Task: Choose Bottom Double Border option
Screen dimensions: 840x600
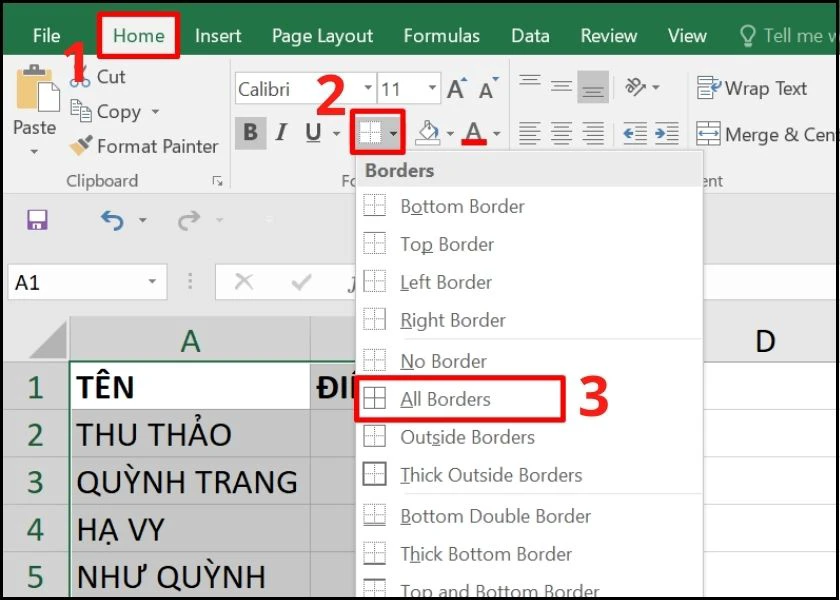Action: tap(529, 516)
